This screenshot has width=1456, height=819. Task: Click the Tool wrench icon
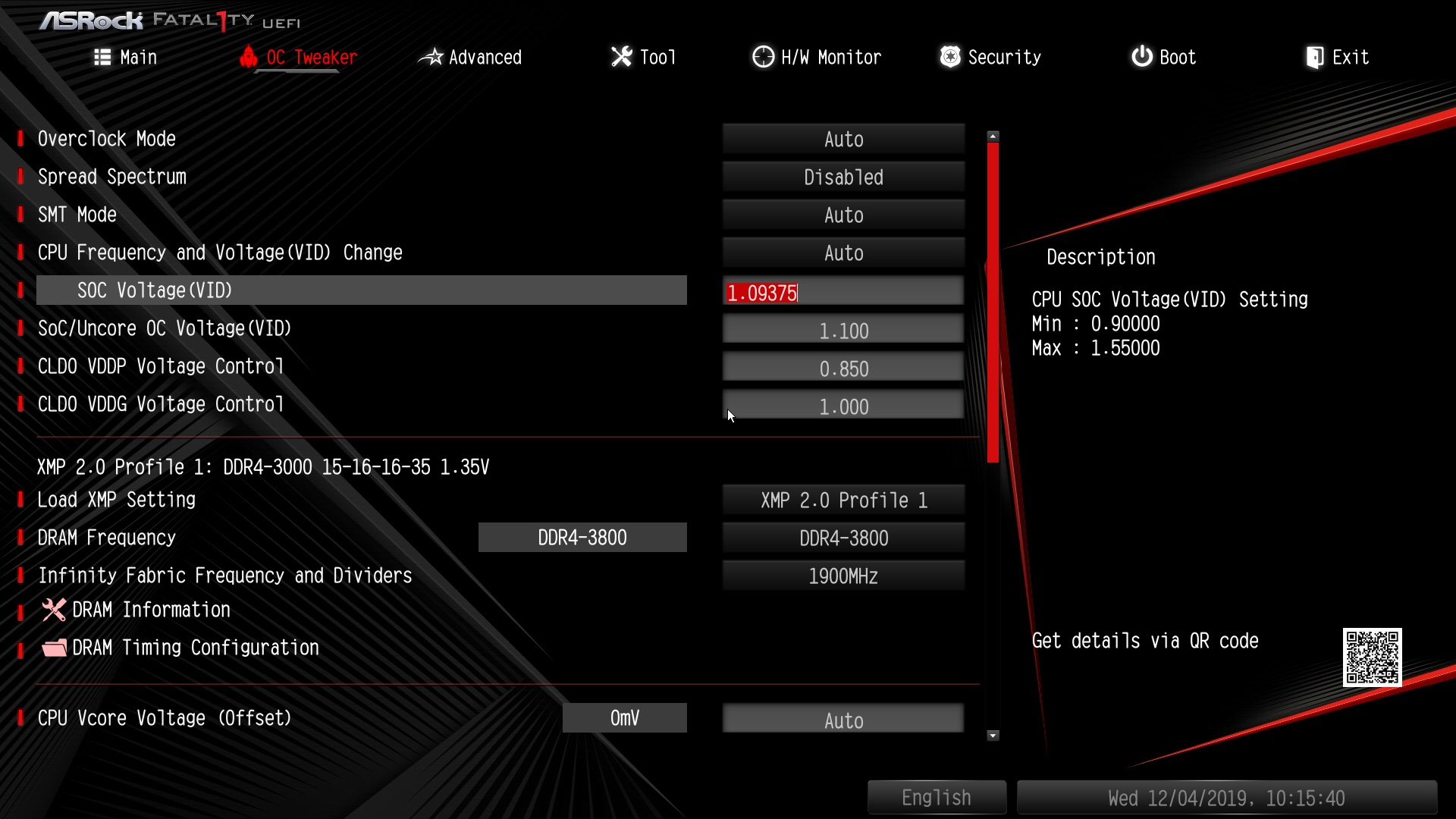(x=621, y=57)
